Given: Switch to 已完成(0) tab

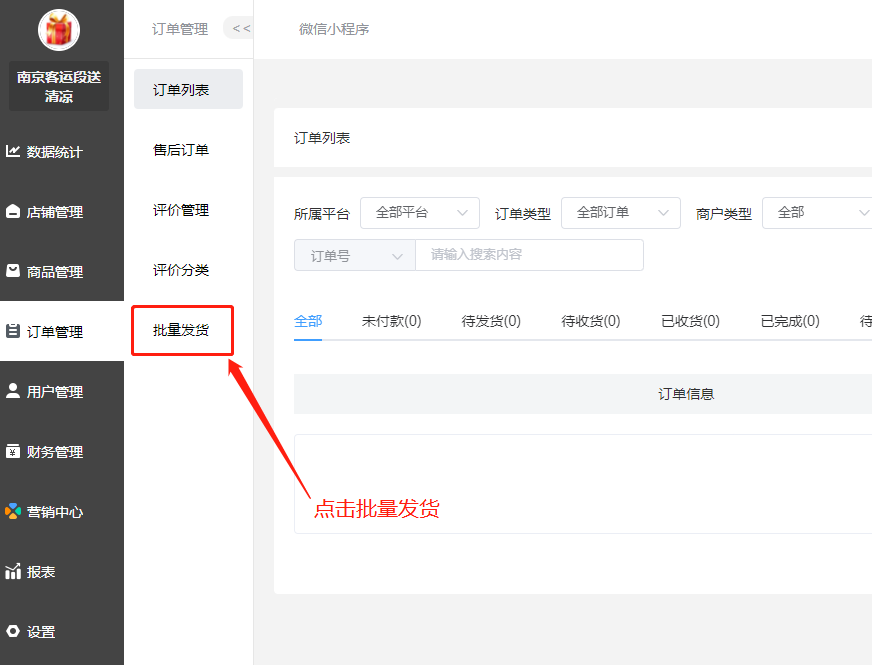Looking at the screenshot, I should coord(790,321).
